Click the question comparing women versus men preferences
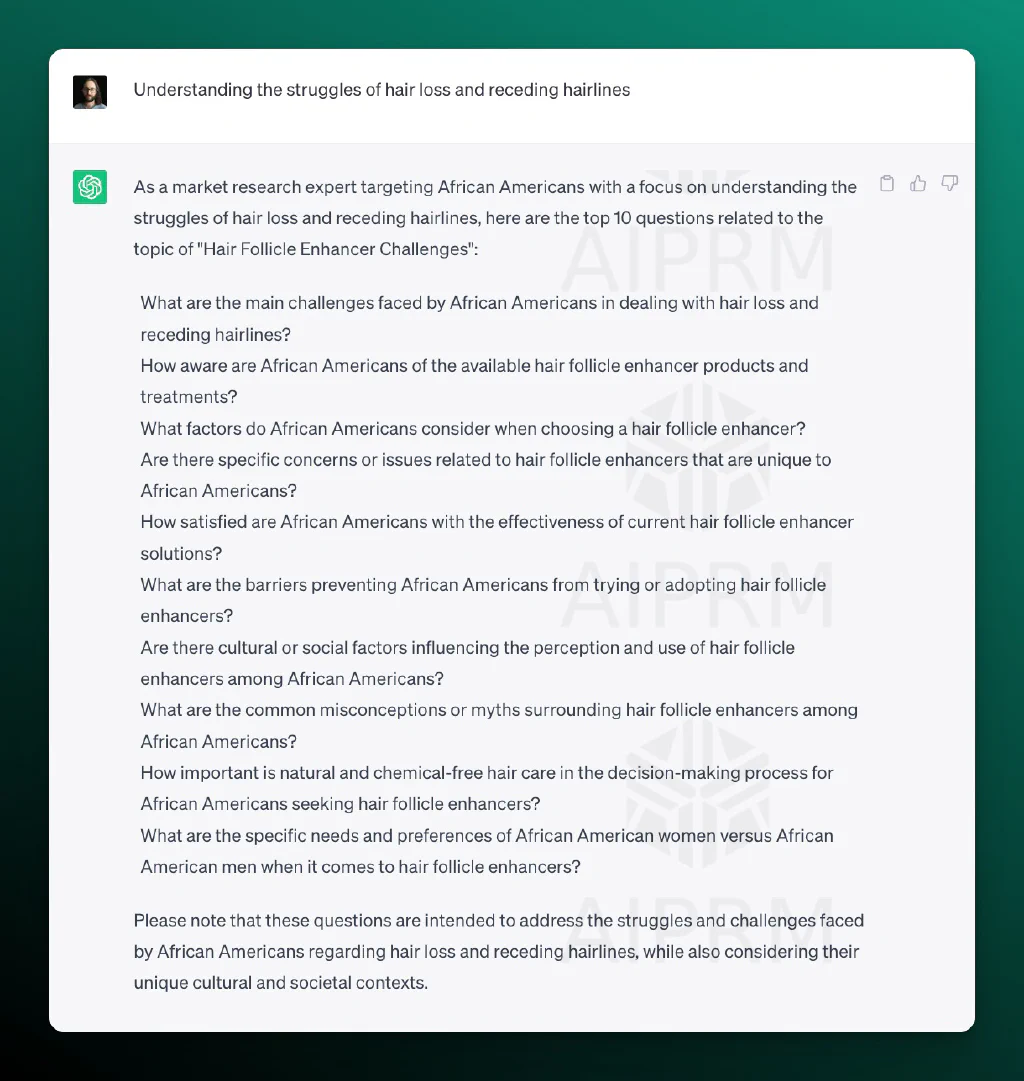 [487, 851]
